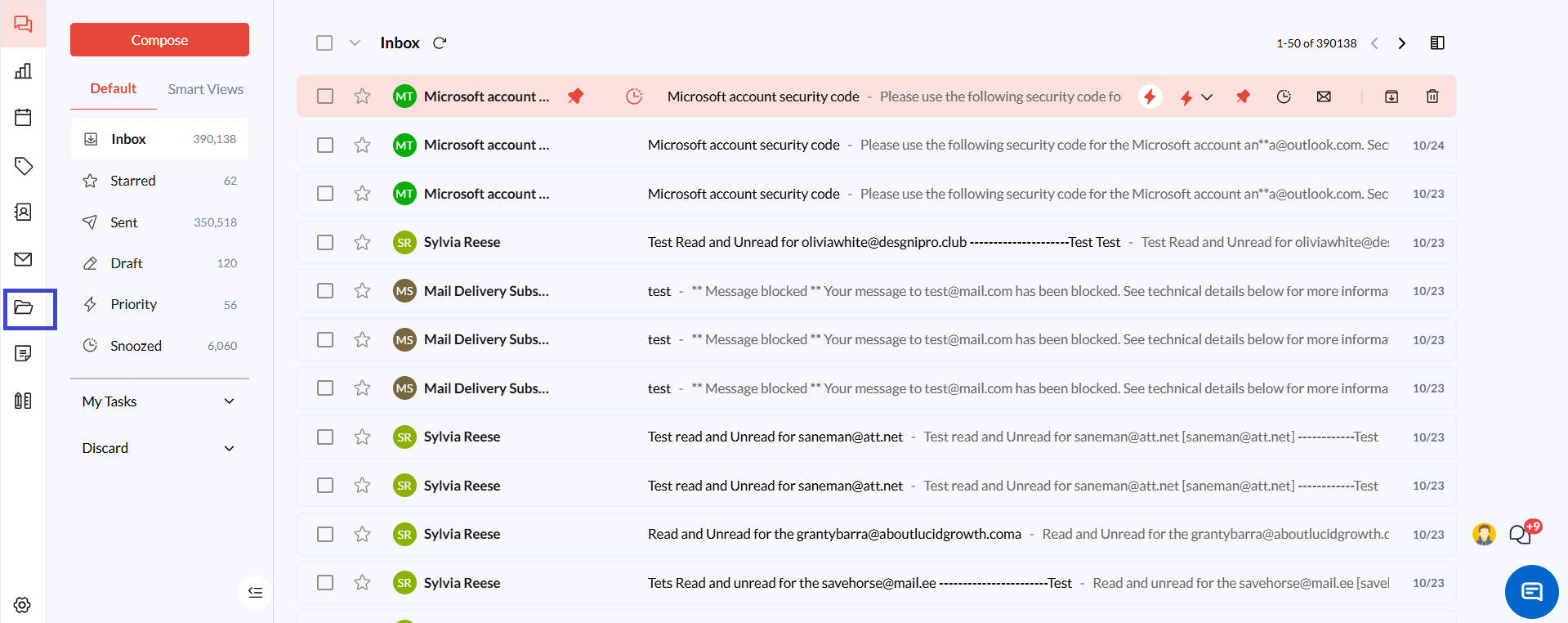
Task: Refresh the Inbox list
Action: tap(440, 43)
